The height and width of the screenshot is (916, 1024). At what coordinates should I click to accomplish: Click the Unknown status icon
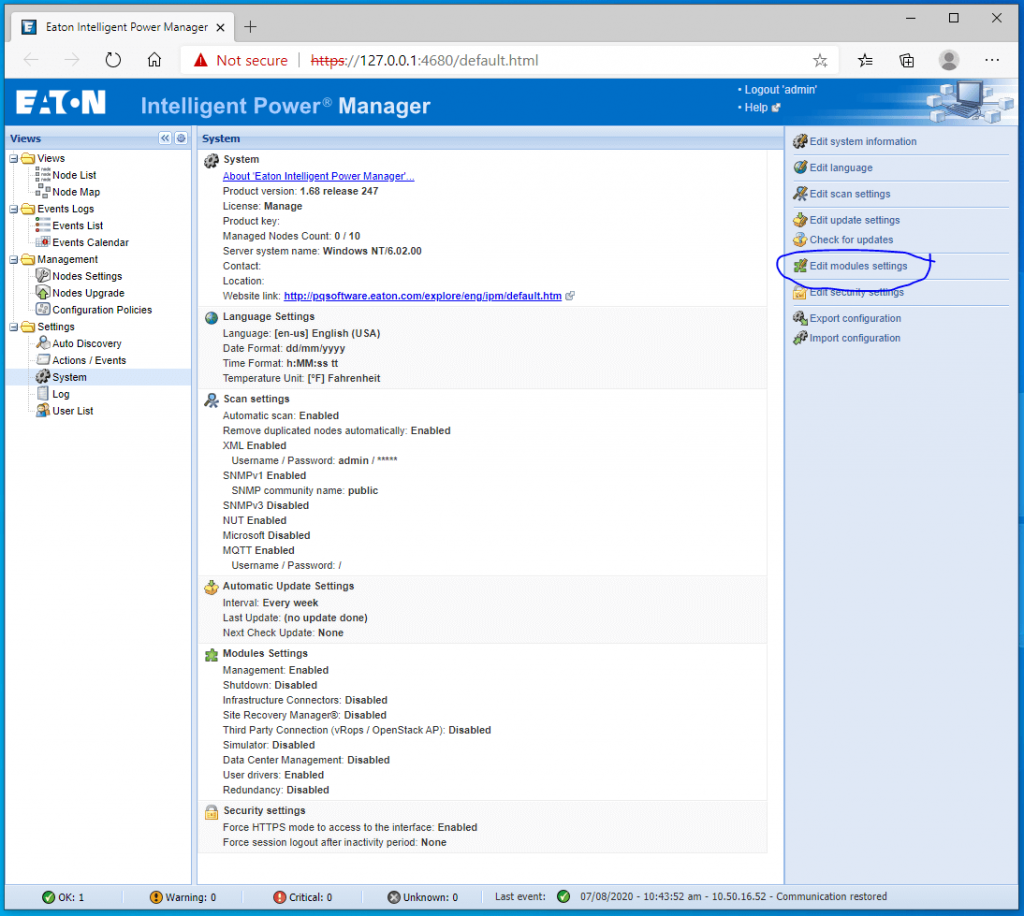tap(394, 897)
